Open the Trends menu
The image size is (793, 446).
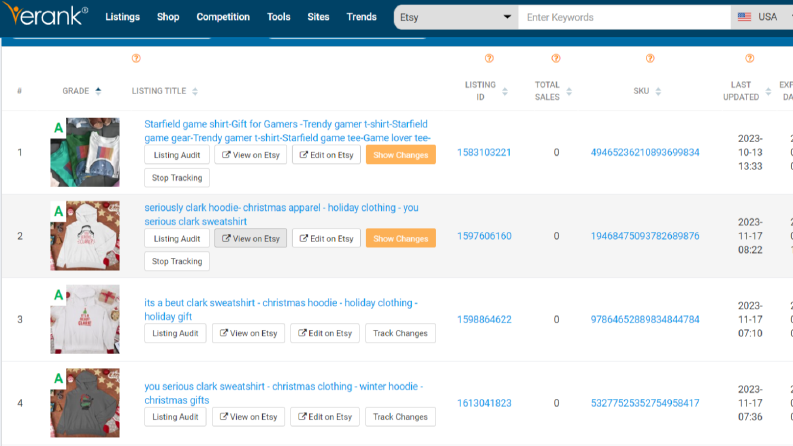tap(362, 17)
